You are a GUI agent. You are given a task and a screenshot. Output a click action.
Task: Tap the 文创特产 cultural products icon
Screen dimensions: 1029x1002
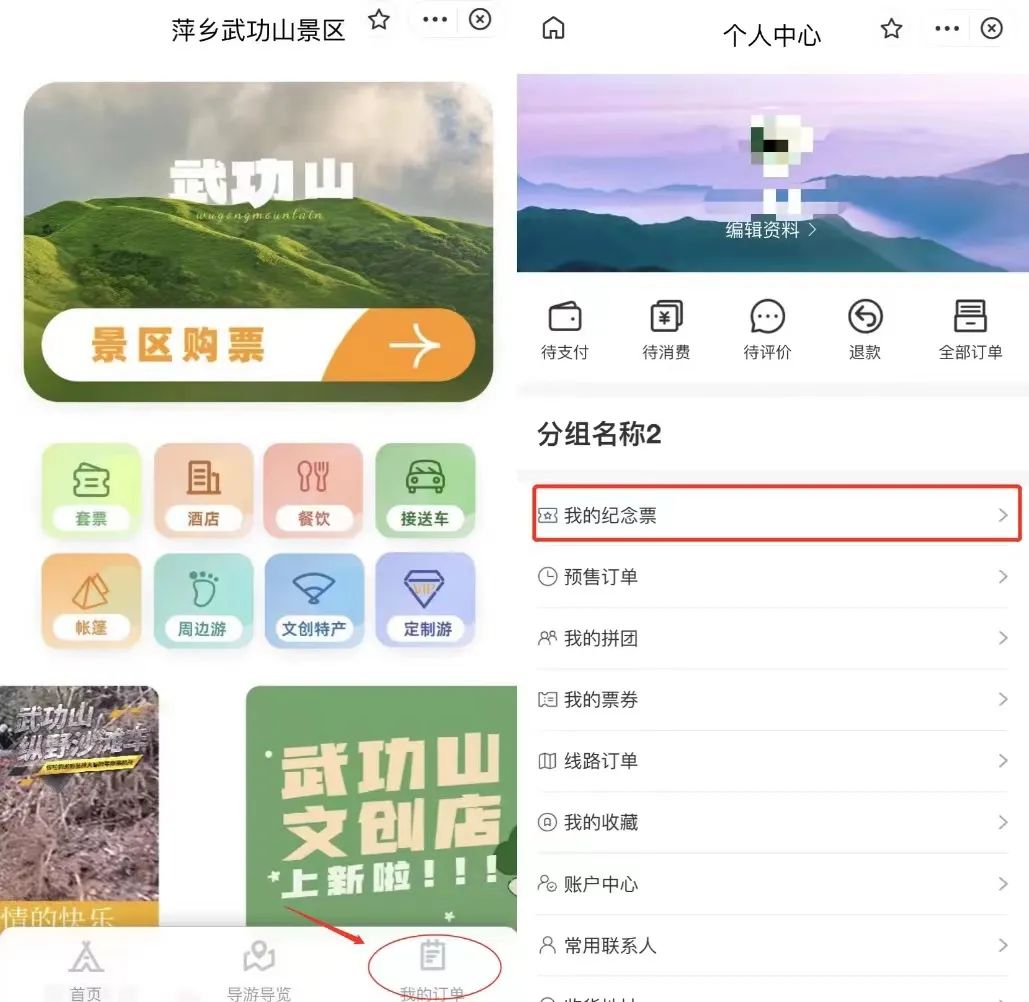coord(314,600)
